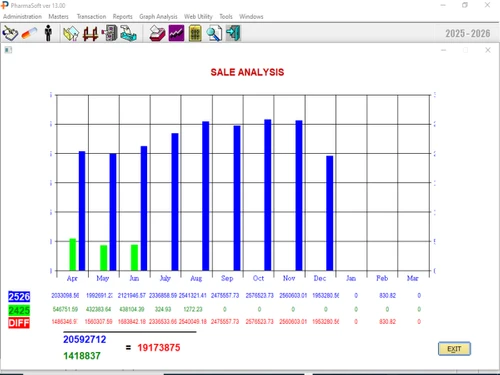Open the purple line graph toolbar icon

point(176,33)
